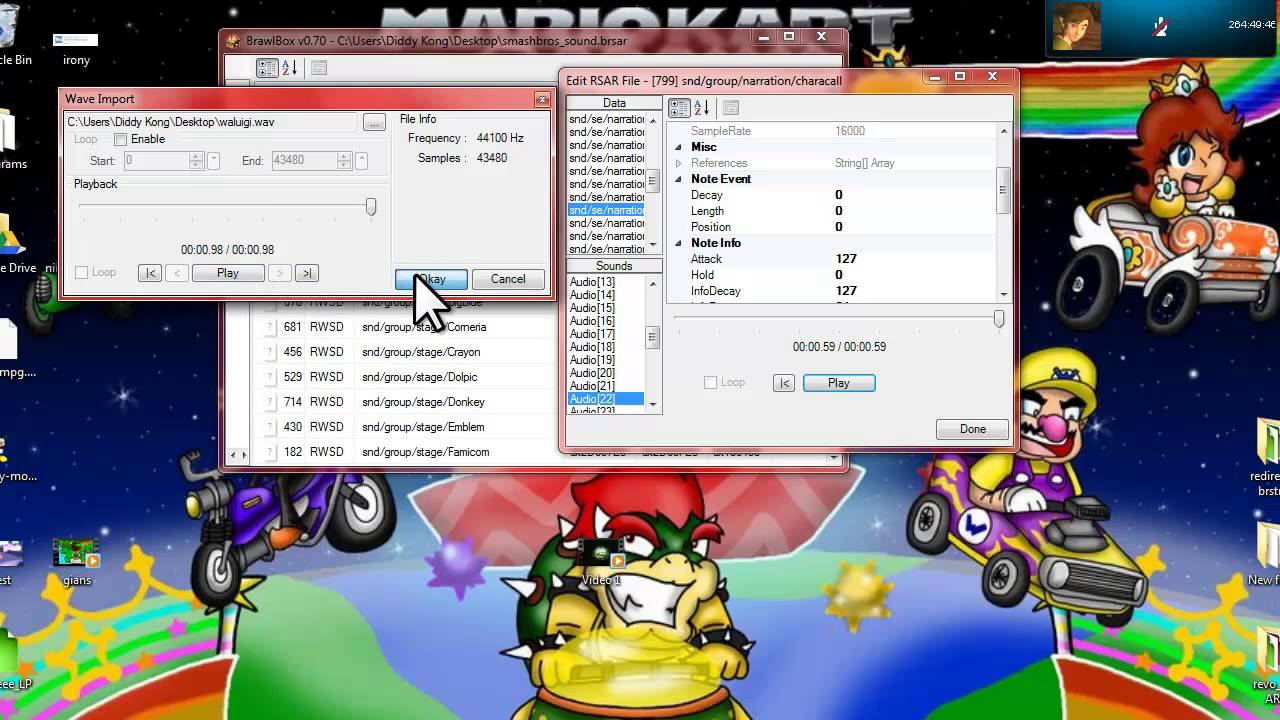
Task: Click scroll-down arrow of Sounds list
Action: (x=653, y=405)
